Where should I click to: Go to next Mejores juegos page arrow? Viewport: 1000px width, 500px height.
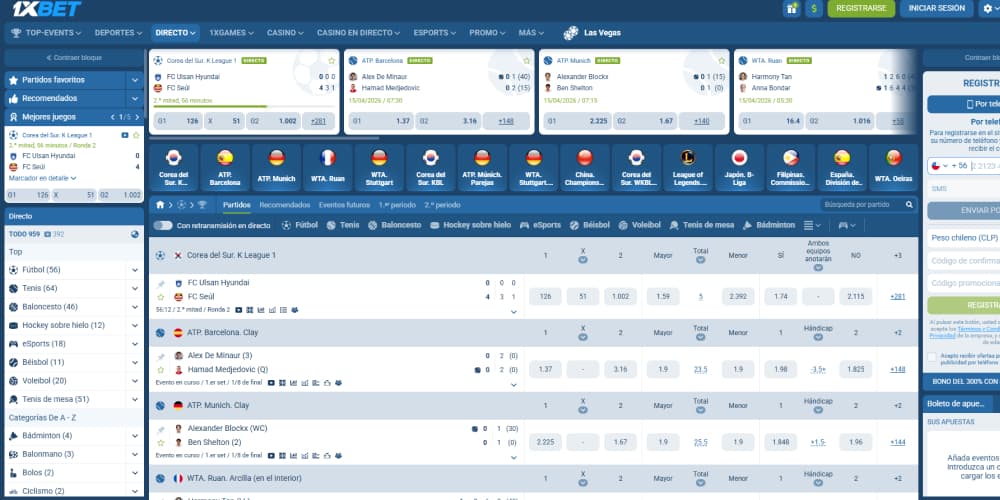coord(138,117)
